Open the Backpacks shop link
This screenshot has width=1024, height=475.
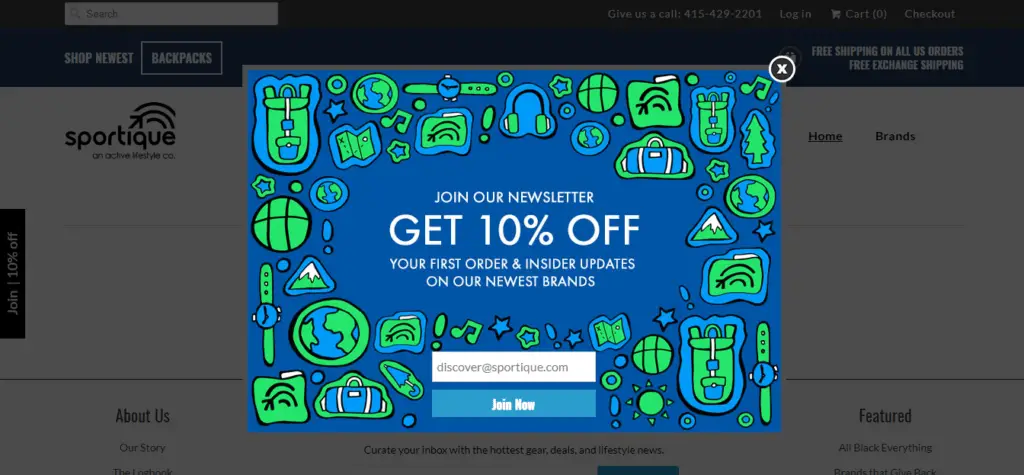click(x=182, y=58)
